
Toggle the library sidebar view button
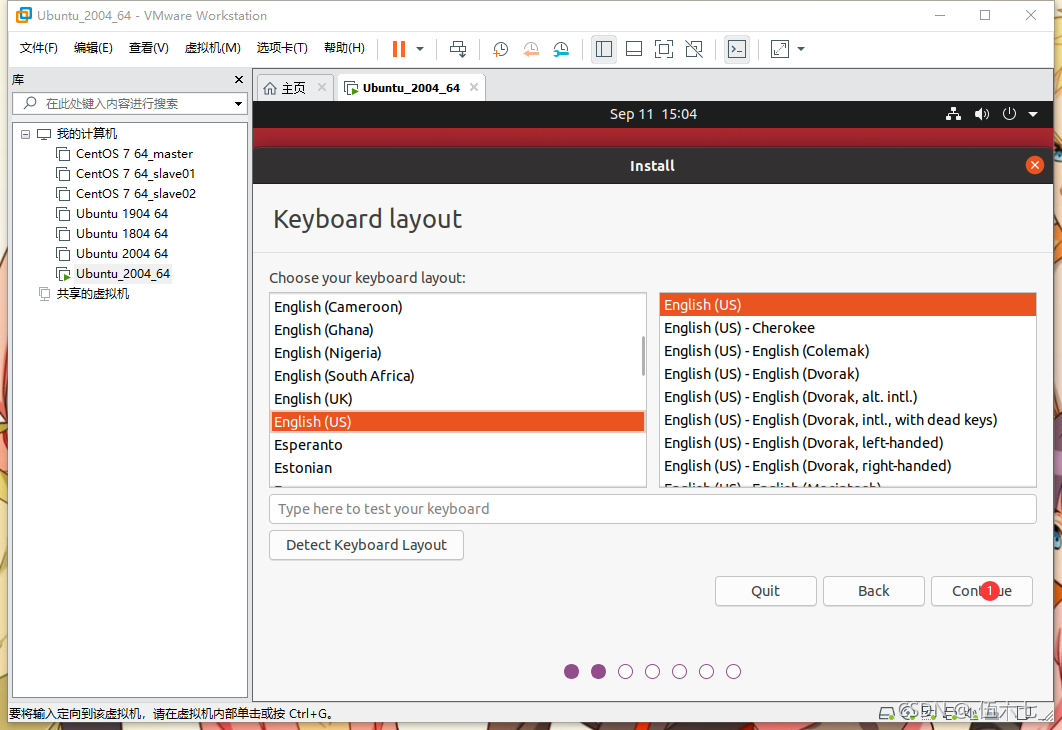(603, 49)
